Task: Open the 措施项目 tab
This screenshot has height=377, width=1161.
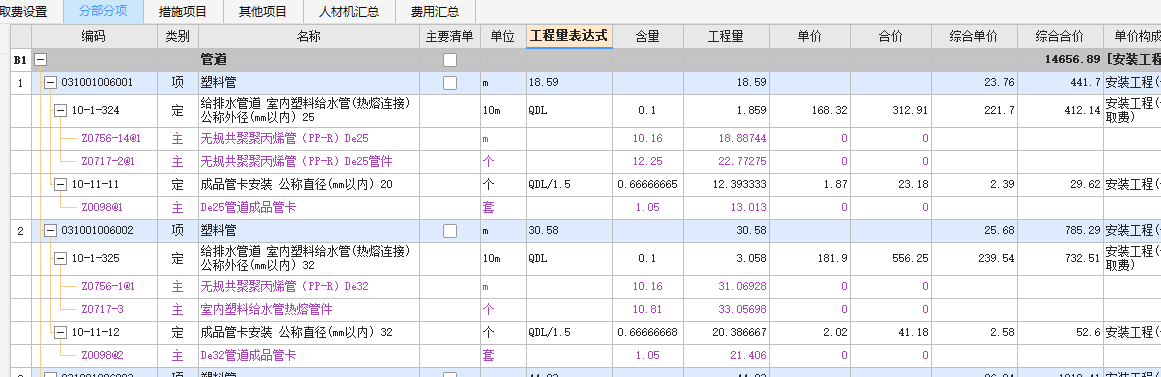Action: (x=183, y=12)
